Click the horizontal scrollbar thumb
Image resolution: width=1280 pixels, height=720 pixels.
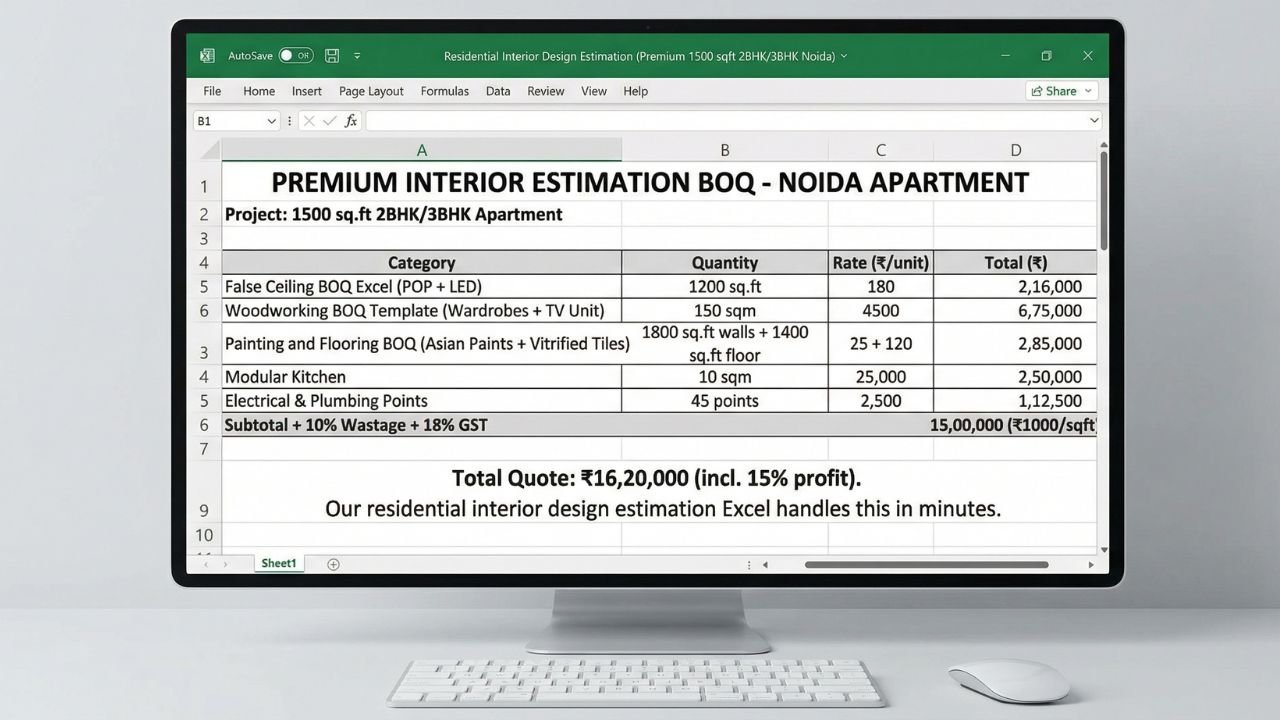pyautogui.click(x=927, y=565)
